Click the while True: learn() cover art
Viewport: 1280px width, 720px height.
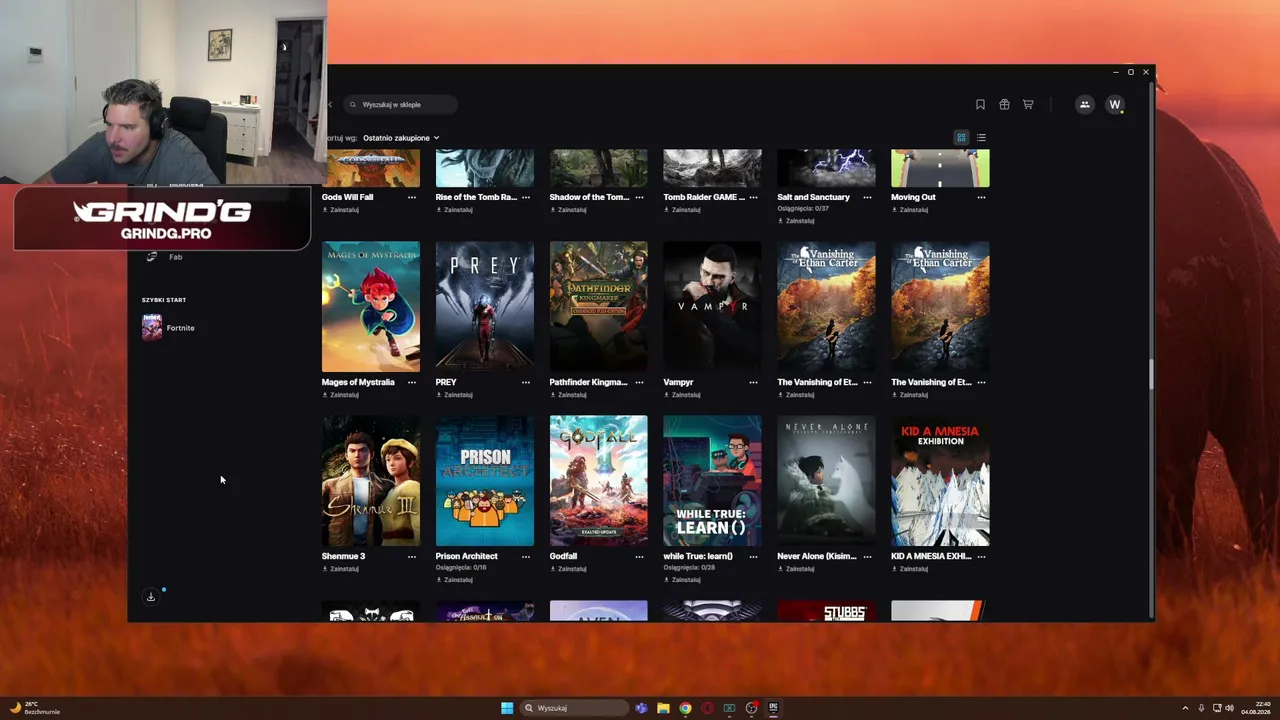coord(713,481)
